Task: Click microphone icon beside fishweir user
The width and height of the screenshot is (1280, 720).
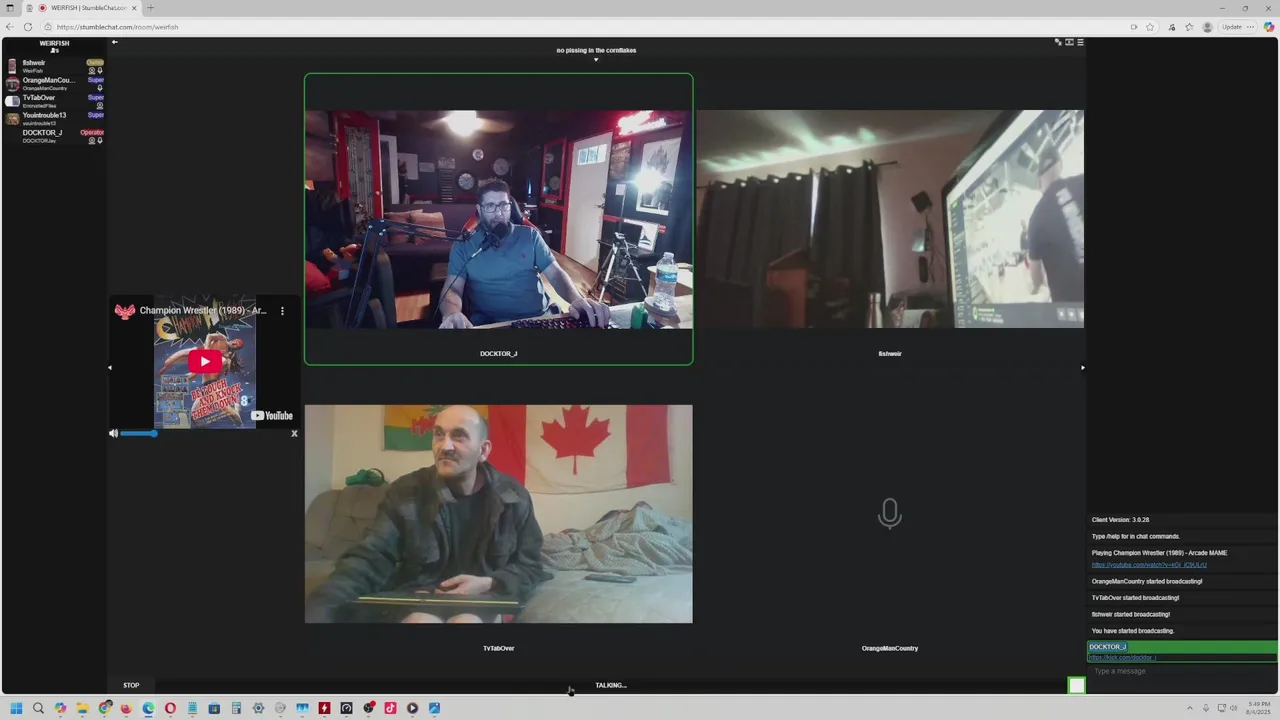Action: click(100, 71)
